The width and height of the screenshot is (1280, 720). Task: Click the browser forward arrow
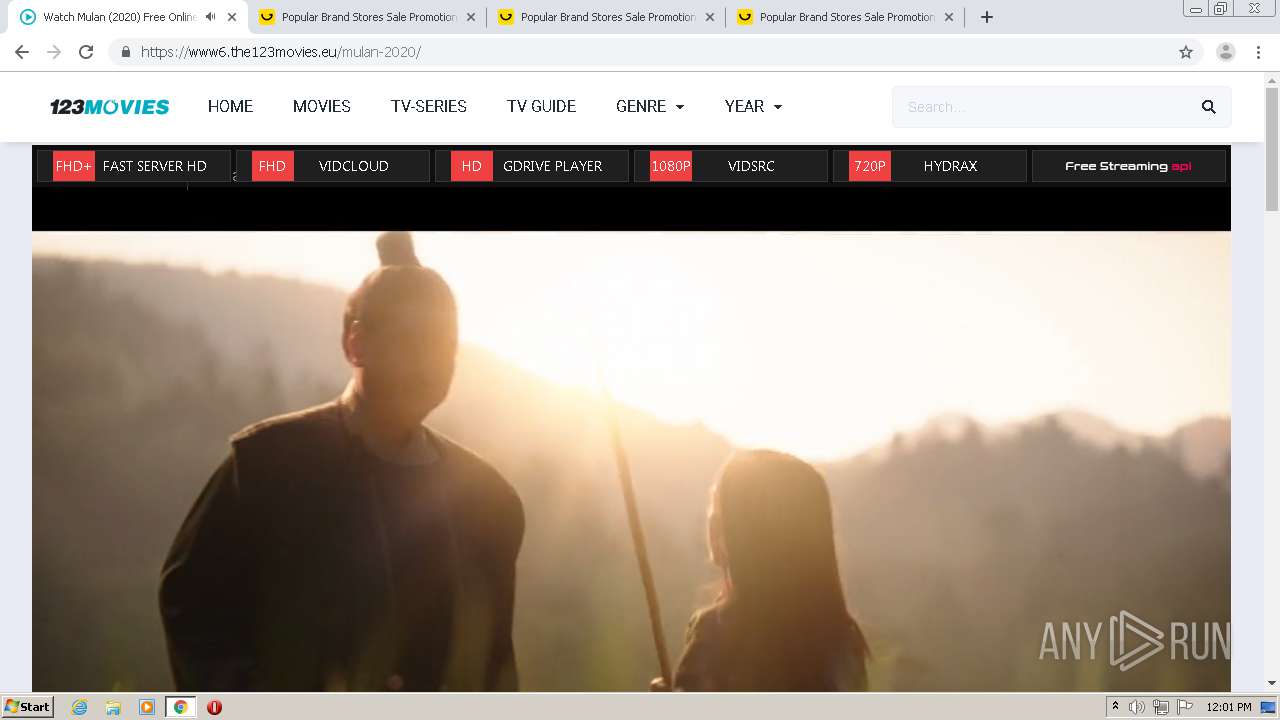pos(54,52)
